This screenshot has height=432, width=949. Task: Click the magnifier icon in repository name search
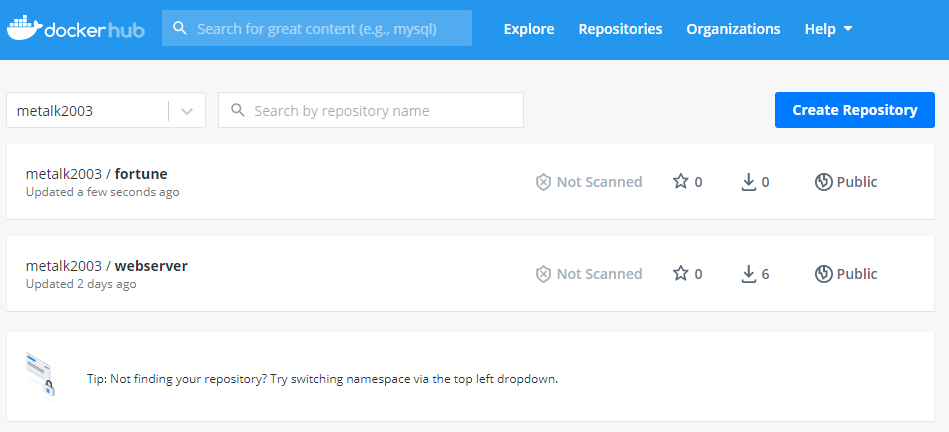coord(238,110)
